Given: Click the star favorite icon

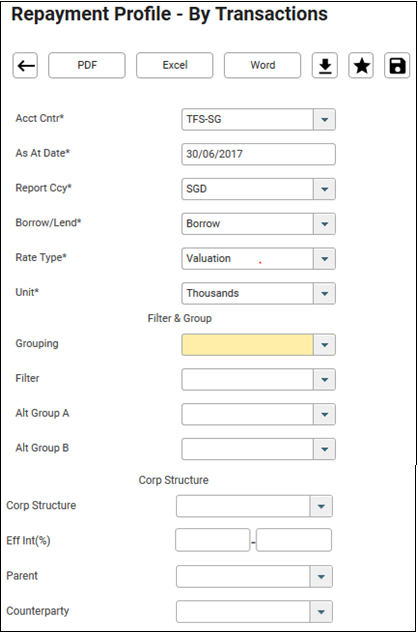Looking at the screenshot, I should (361, 65).
